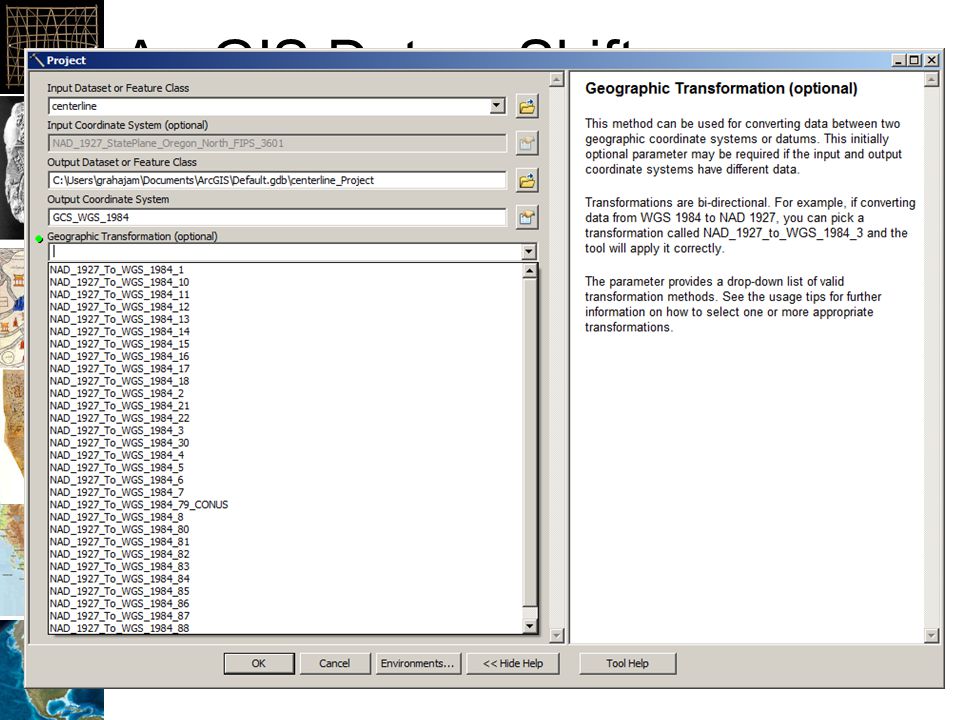Maximize the Project dialog window
960x720 pixels.
[x=915, y=60]
